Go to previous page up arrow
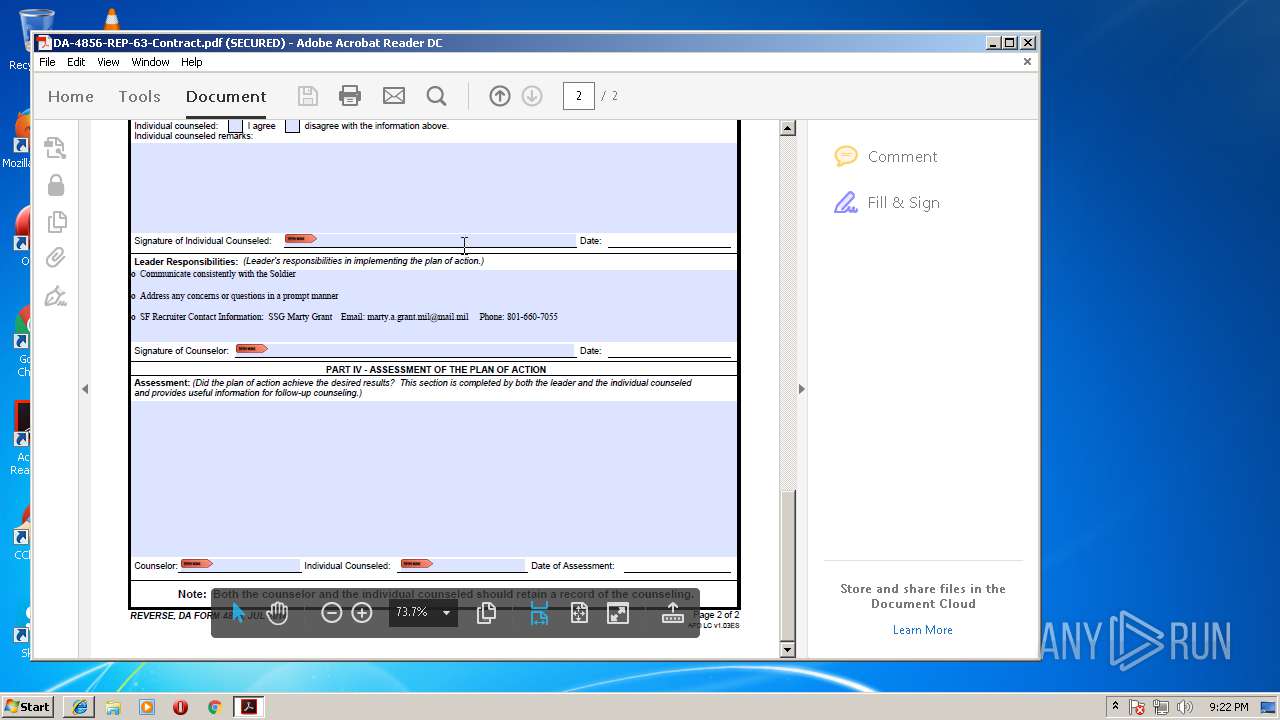1280x720 pixels. [x=500, y=96]
